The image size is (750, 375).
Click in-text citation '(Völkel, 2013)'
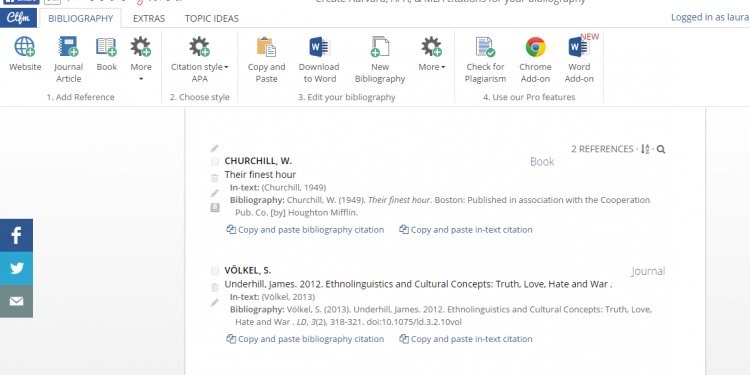pos(288,297)
